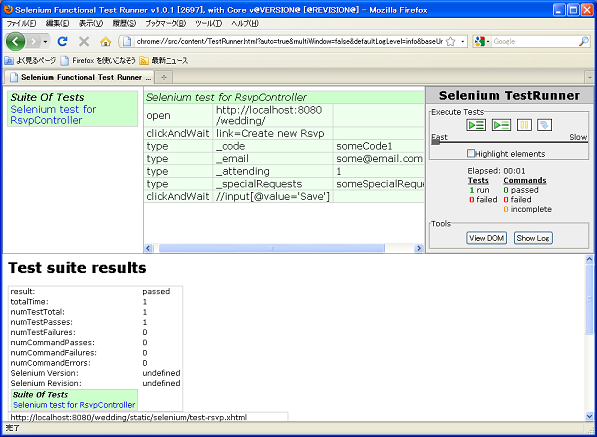
Task: Open the 最新ニュース feed bookmark
Action: (164, 61)
